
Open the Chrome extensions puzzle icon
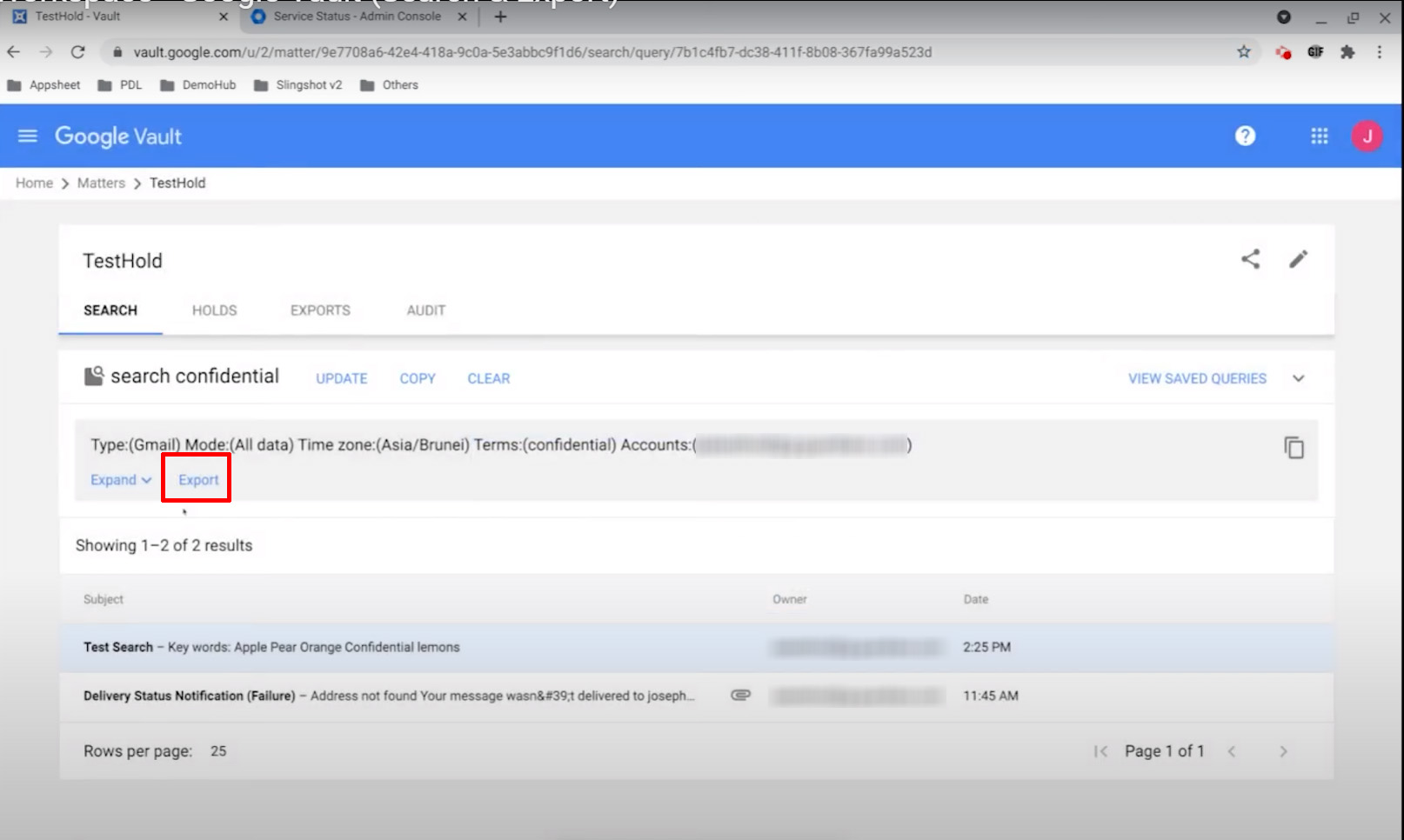(x=1347, y=52)
